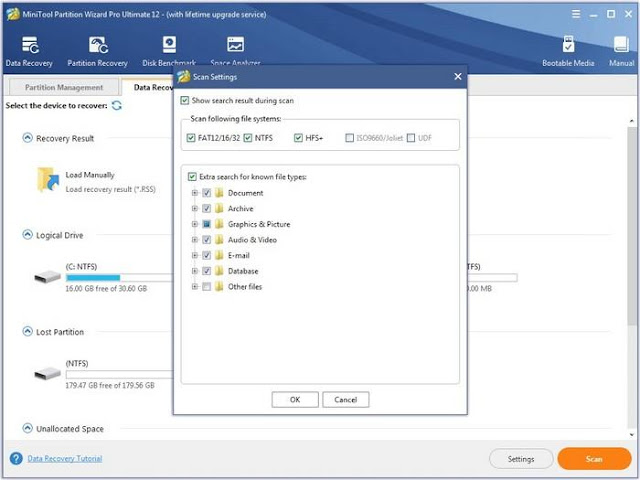This screenshot has width=640, height=480.
Task: Click the Audio & Video folder icon
Action: [219, 240]
